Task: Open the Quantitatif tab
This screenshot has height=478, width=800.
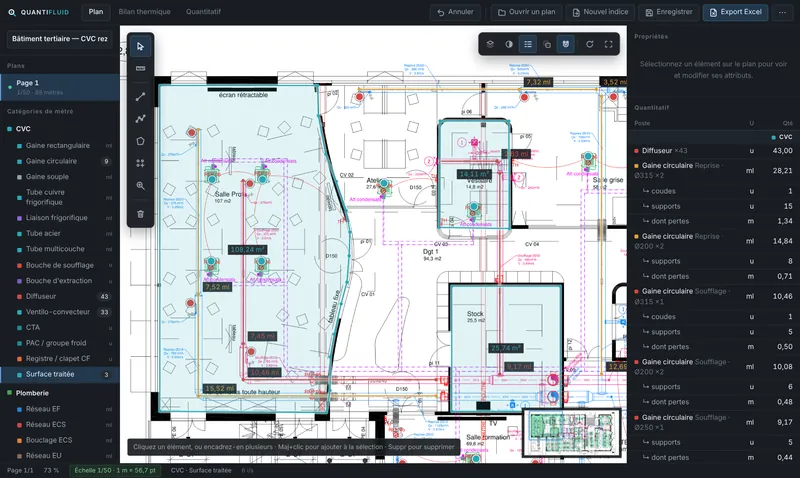Action: tap(203, 12)
